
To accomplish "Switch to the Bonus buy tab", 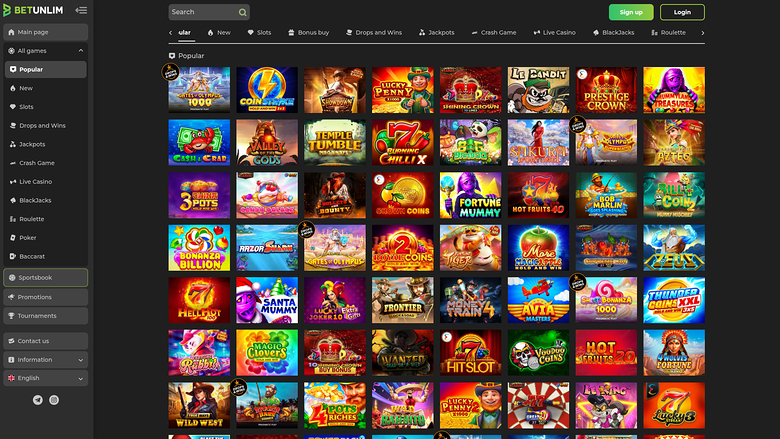I will click(x=308, y=33).
